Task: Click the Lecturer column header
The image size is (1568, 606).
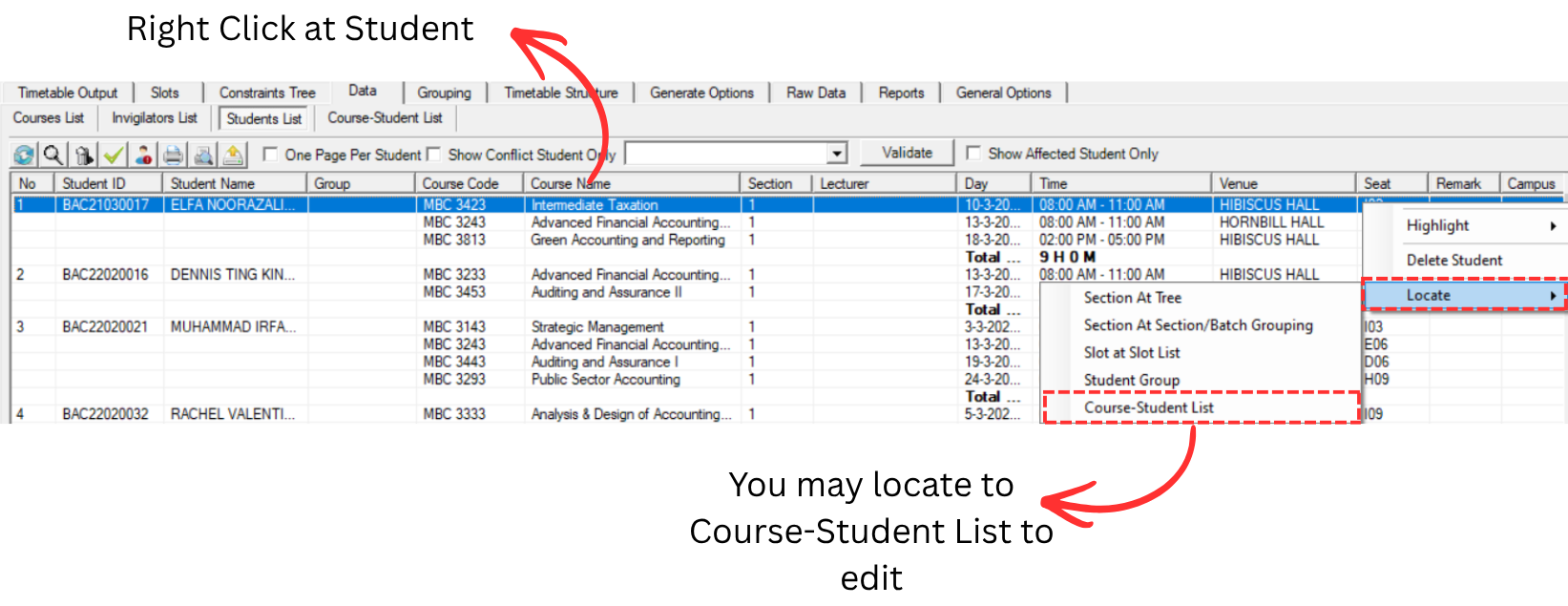Action: (885, 183)
